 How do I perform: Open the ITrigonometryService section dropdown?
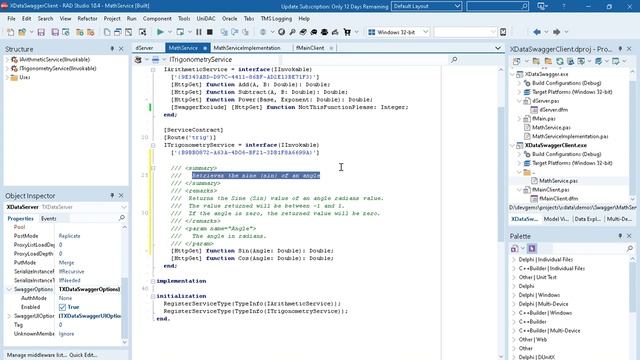164,60
